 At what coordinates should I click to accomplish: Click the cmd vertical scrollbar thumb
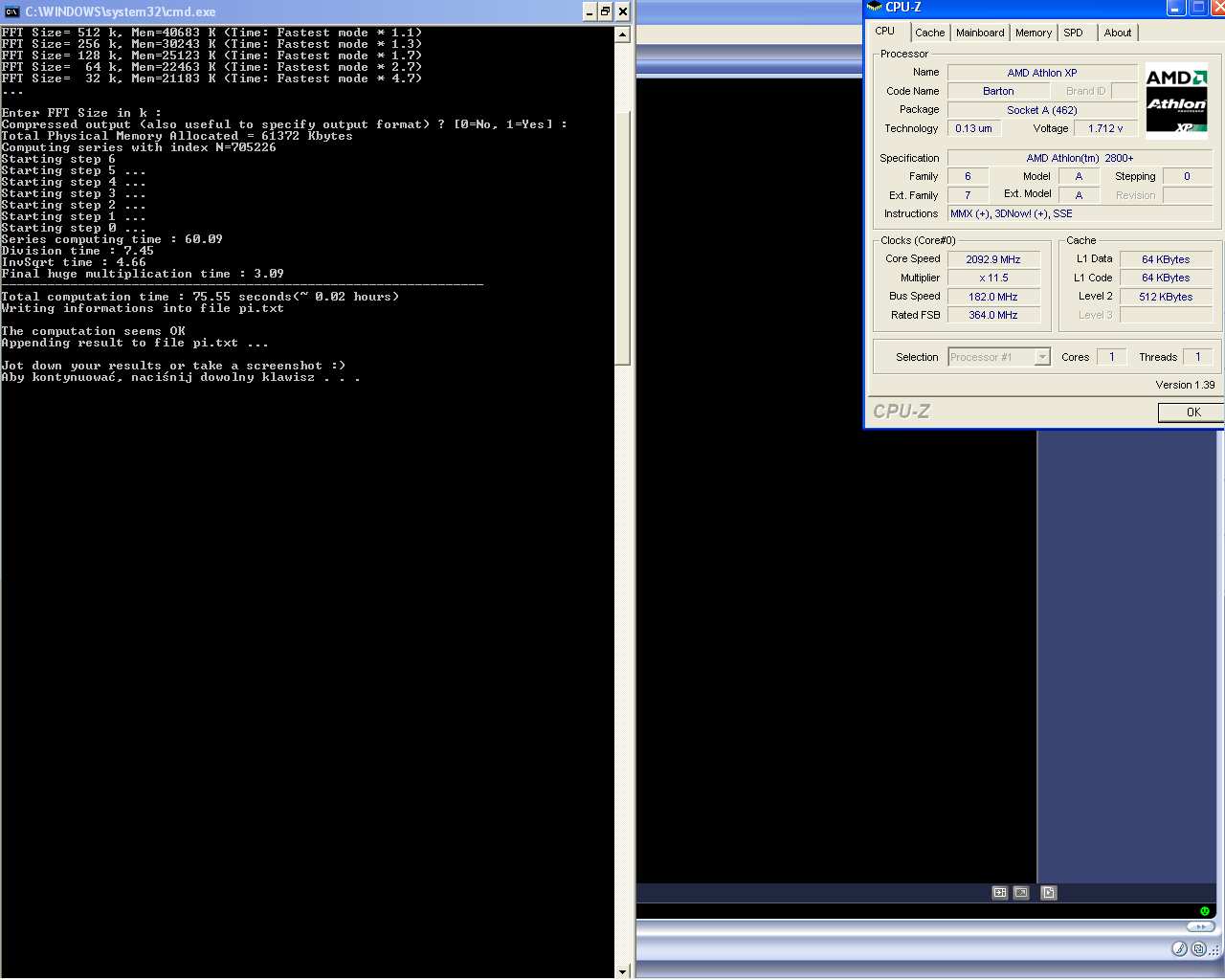[622, 237]
